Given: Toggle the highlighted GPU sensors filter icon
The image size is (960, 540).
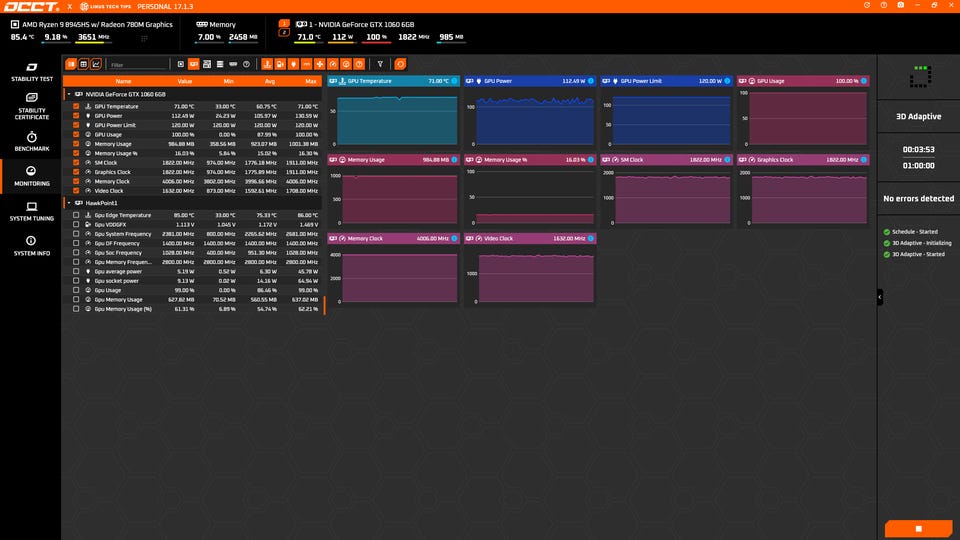Looking at the screenshot, I should tap(193, 64).
